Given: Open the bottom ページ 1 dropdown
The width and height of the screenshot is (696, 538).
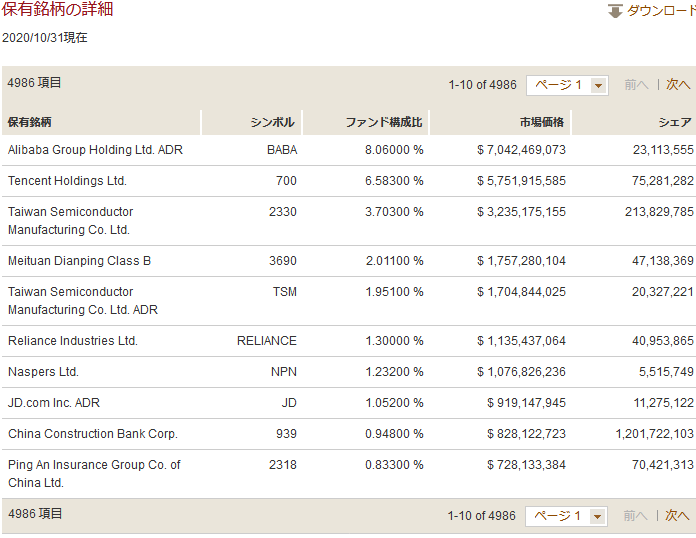Looking at the screenshot, I should 566,516.
